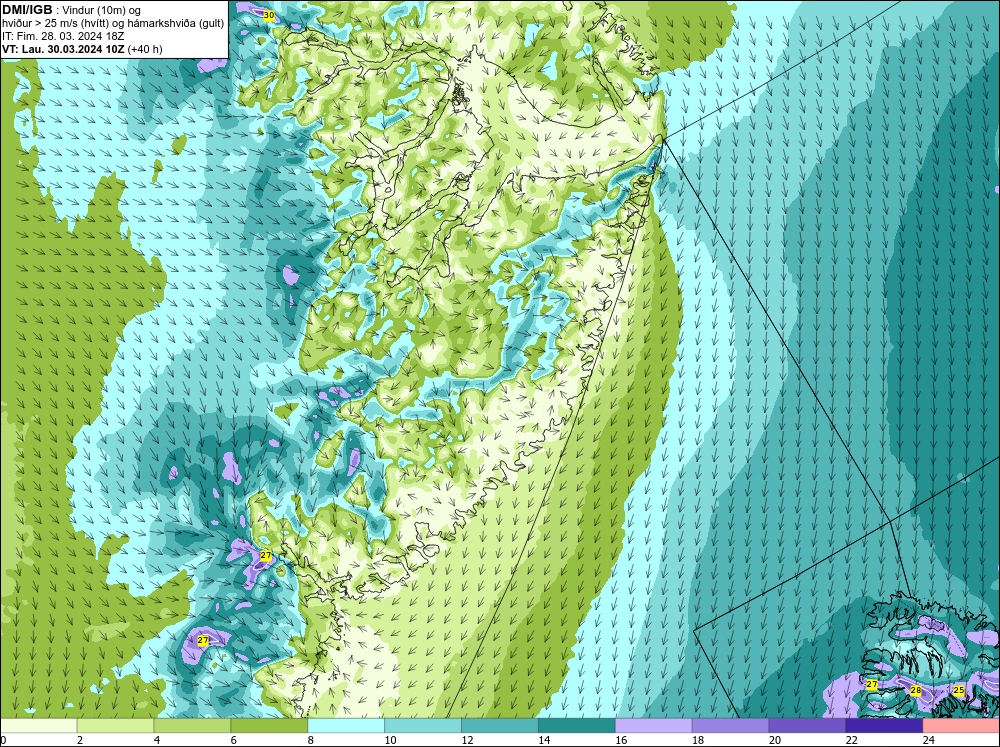Click the legend scale number 20
Screen dimensions: 1000x747
(x=775, y=740)
